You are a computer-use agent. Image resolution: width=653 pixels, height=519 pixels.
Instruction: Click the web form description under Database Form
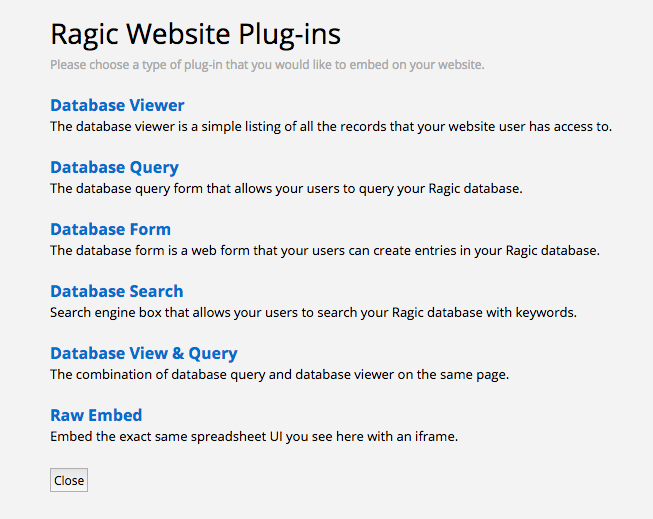tap(325, 251)
